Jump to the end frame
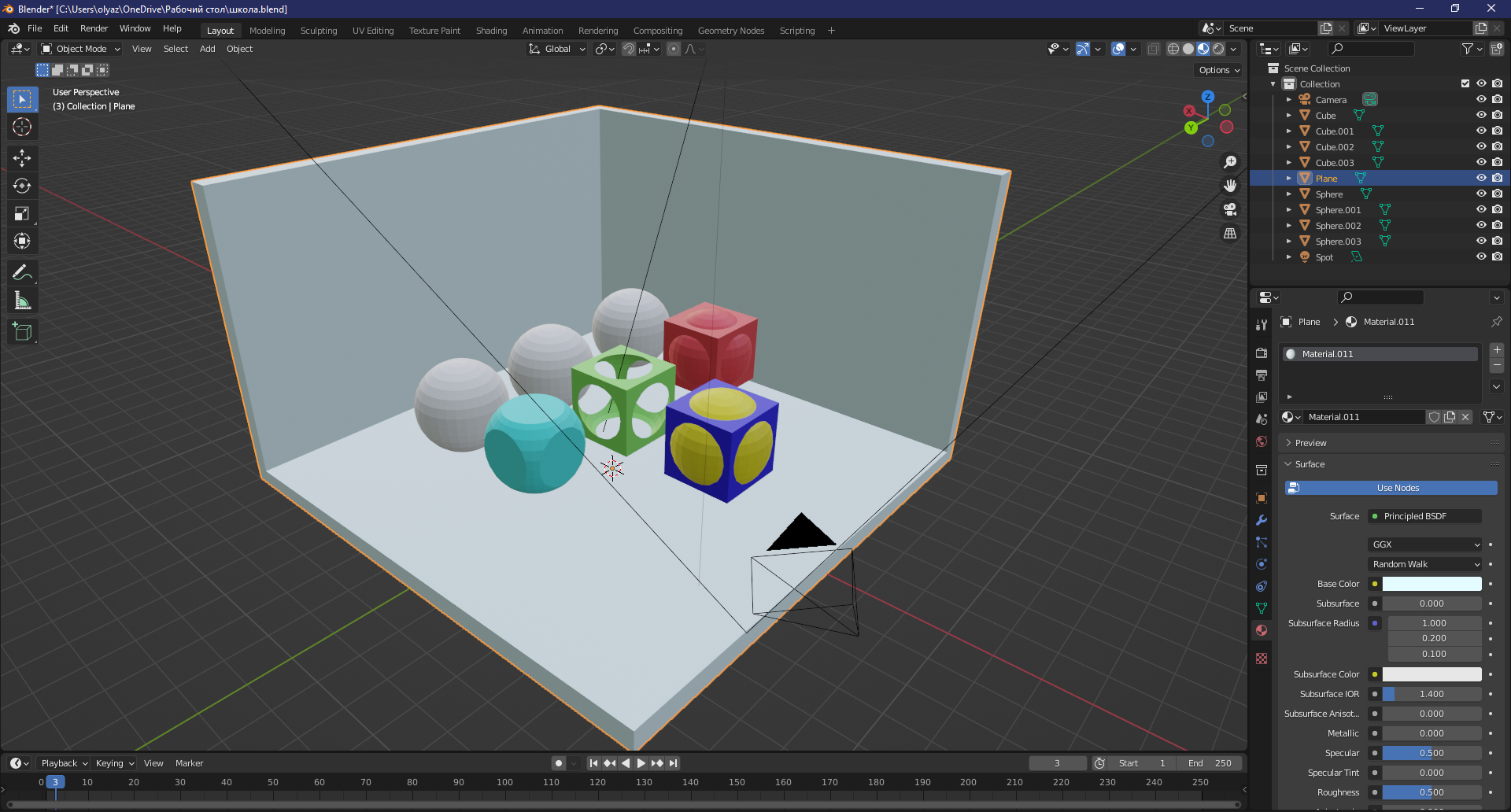This screenshot has width=1511, height=812. click(674, 762)
